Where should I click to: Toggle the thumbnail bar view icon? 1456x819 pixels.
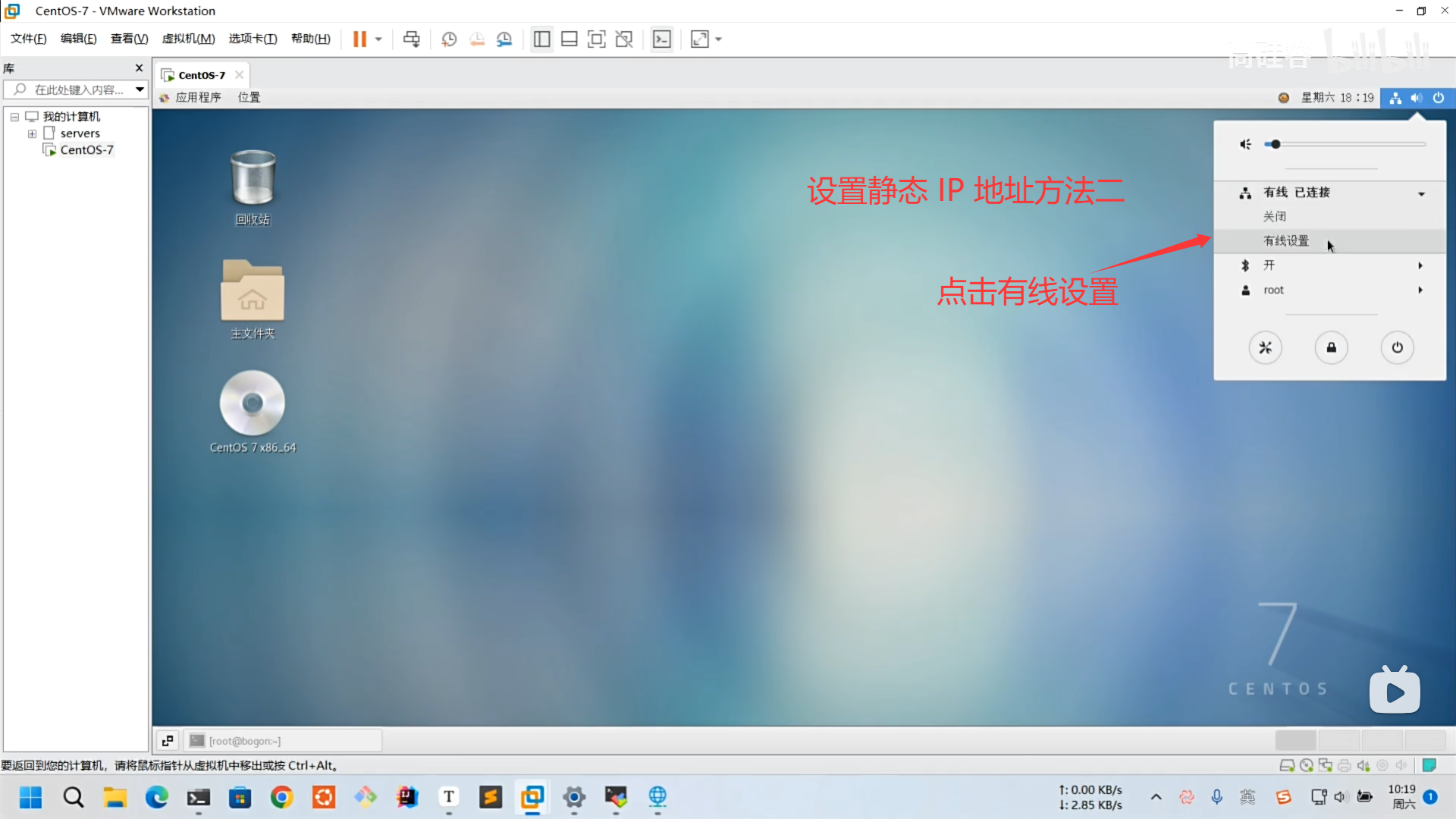click(570, 39)
